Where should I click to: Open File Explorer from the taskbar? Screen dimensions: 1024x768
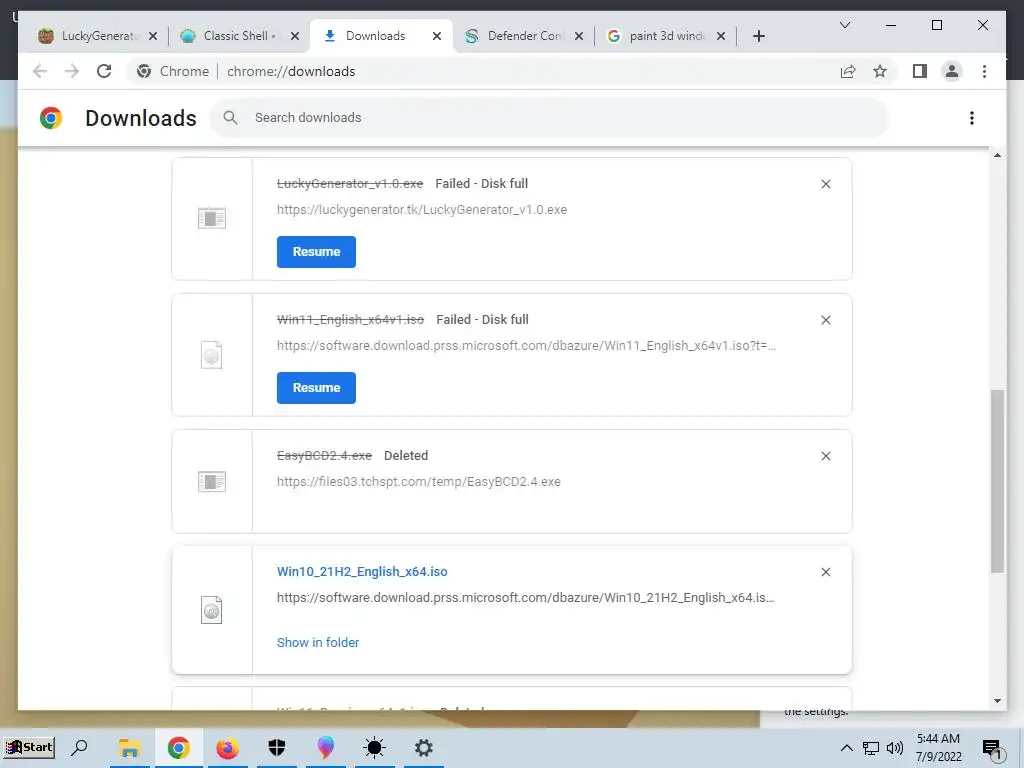(129, 748)
